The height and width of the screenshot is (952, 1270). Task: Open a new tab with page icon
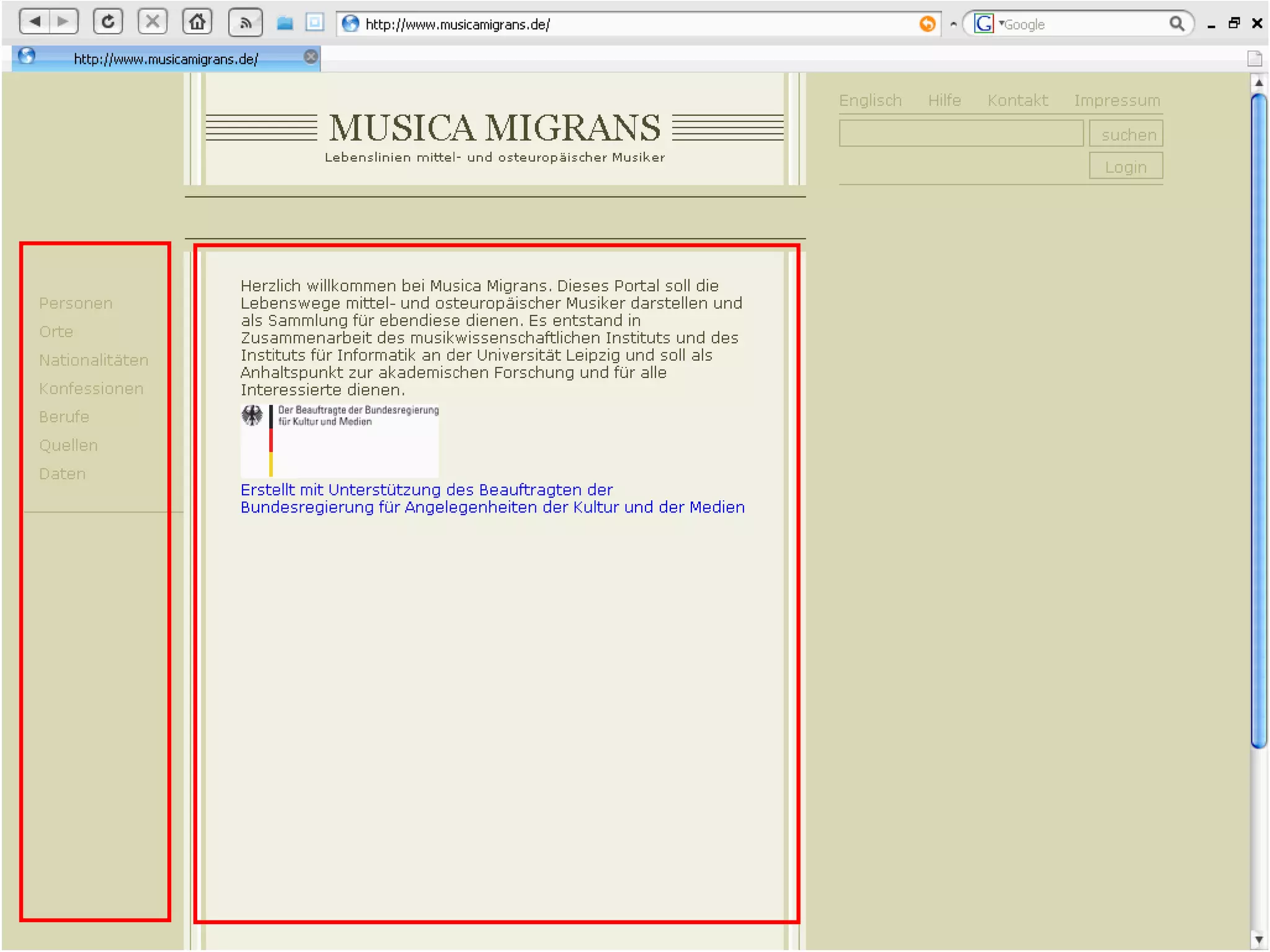[1254, 58]
